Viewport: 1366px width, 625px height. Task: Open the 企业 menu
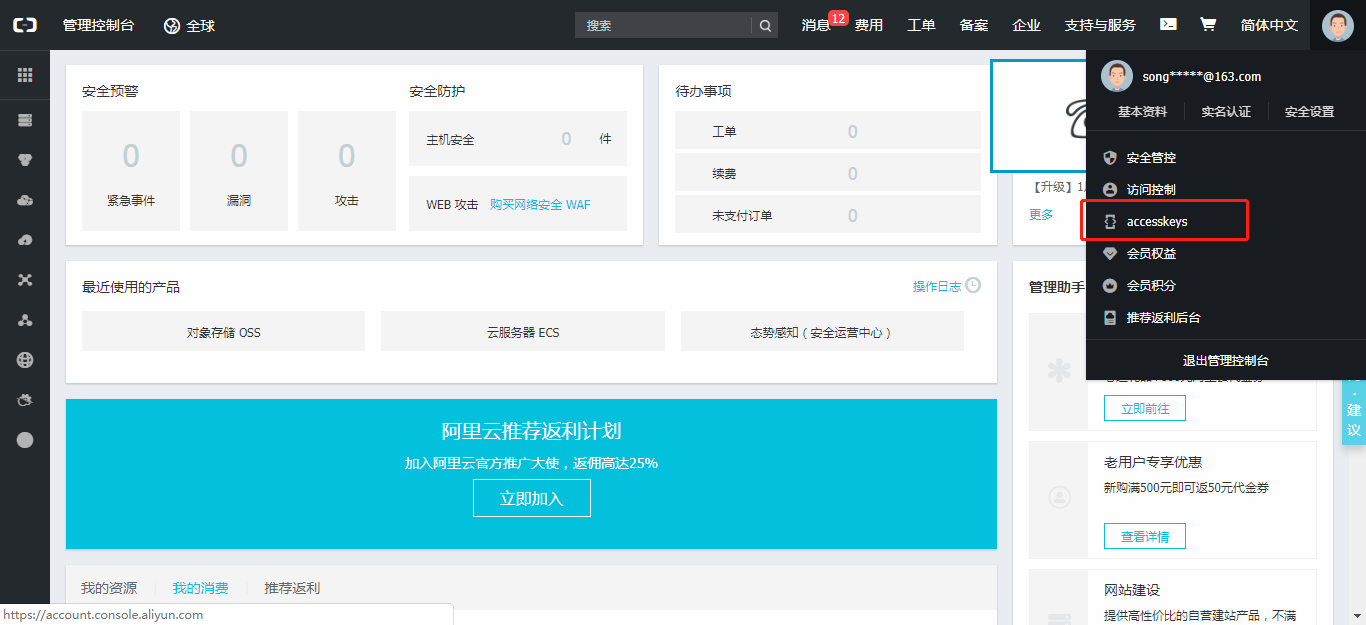pyautogui.click(x=1026, y=25)
